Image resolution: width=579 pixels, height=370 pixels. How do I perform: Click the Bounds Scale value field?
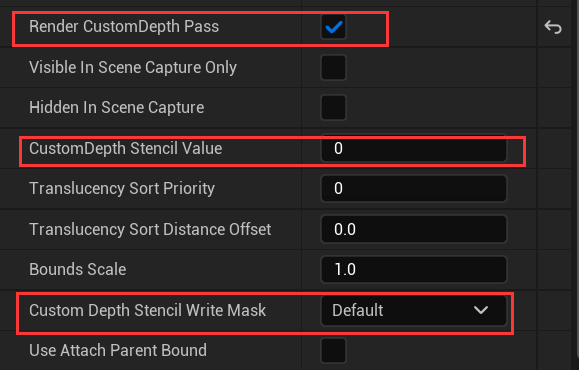point(414,270)
